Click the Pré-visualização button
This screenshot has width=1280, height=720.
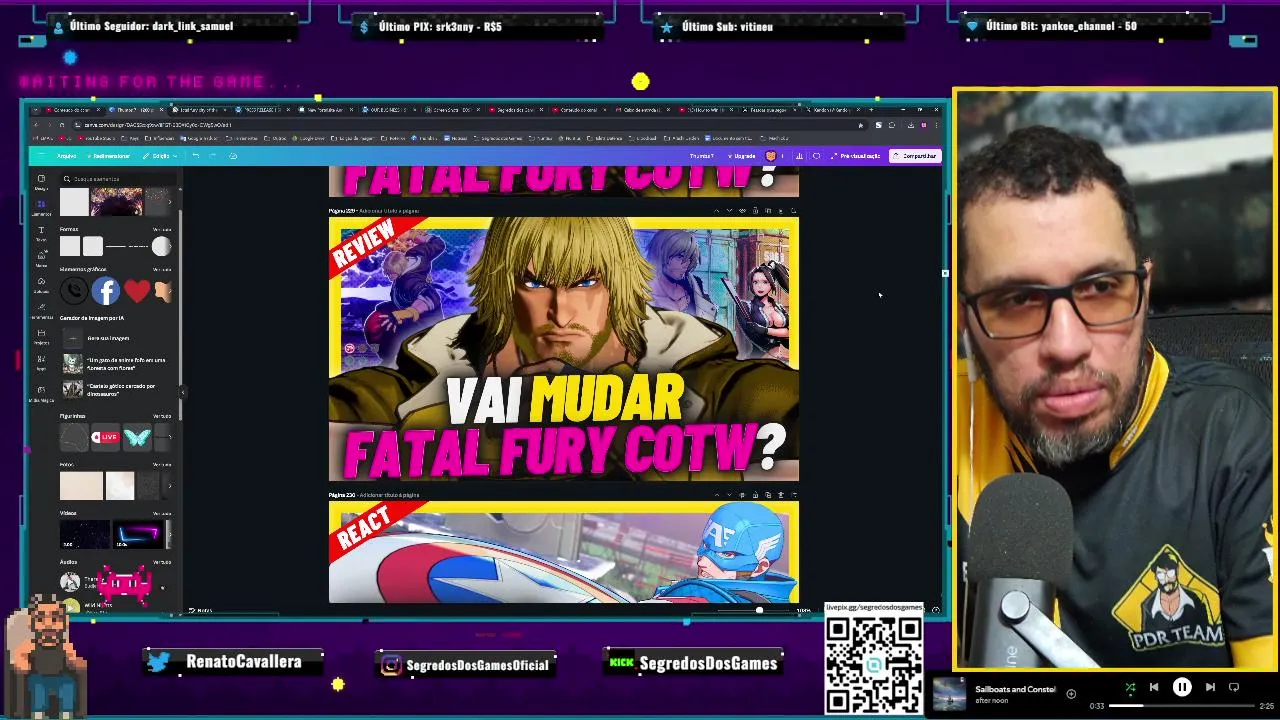tap(855, 156)
